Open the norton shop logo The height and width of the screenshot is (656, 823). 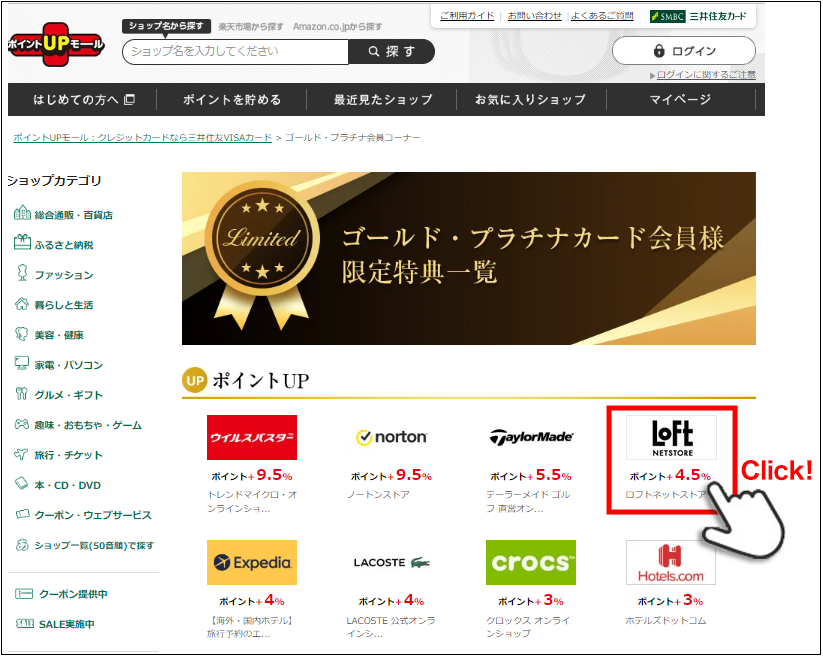[x=392, y=437]
